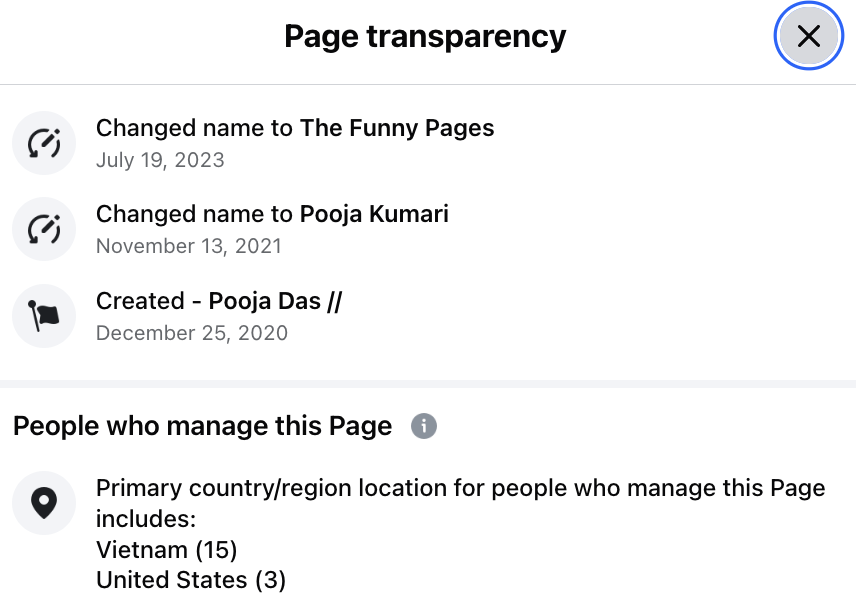Viewport: 856px width, 608px height.
Task: Click the flag icon for page creation
Action: pyautogui.click(x=44, y=316)
